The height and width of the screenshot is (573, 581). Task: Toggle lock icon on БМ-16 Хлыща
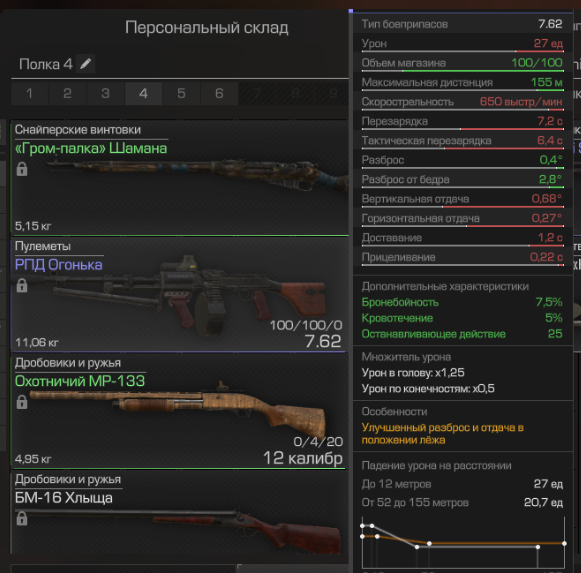coord(22,519)
